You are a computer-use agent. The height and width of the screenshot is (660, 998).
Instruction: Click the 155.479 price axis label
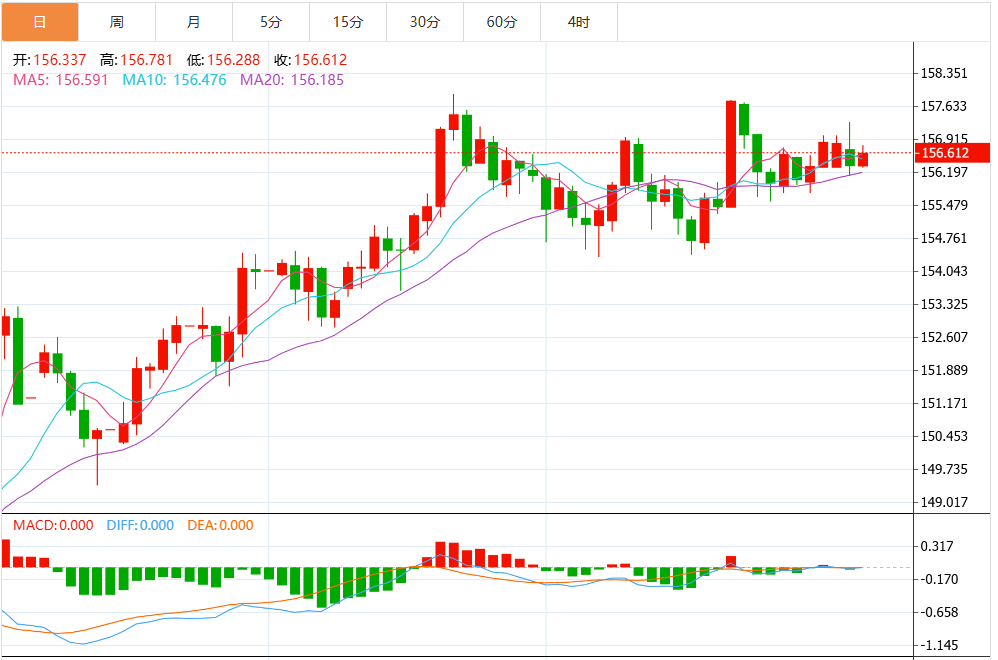pyautogui.click(x=945, y=205)
